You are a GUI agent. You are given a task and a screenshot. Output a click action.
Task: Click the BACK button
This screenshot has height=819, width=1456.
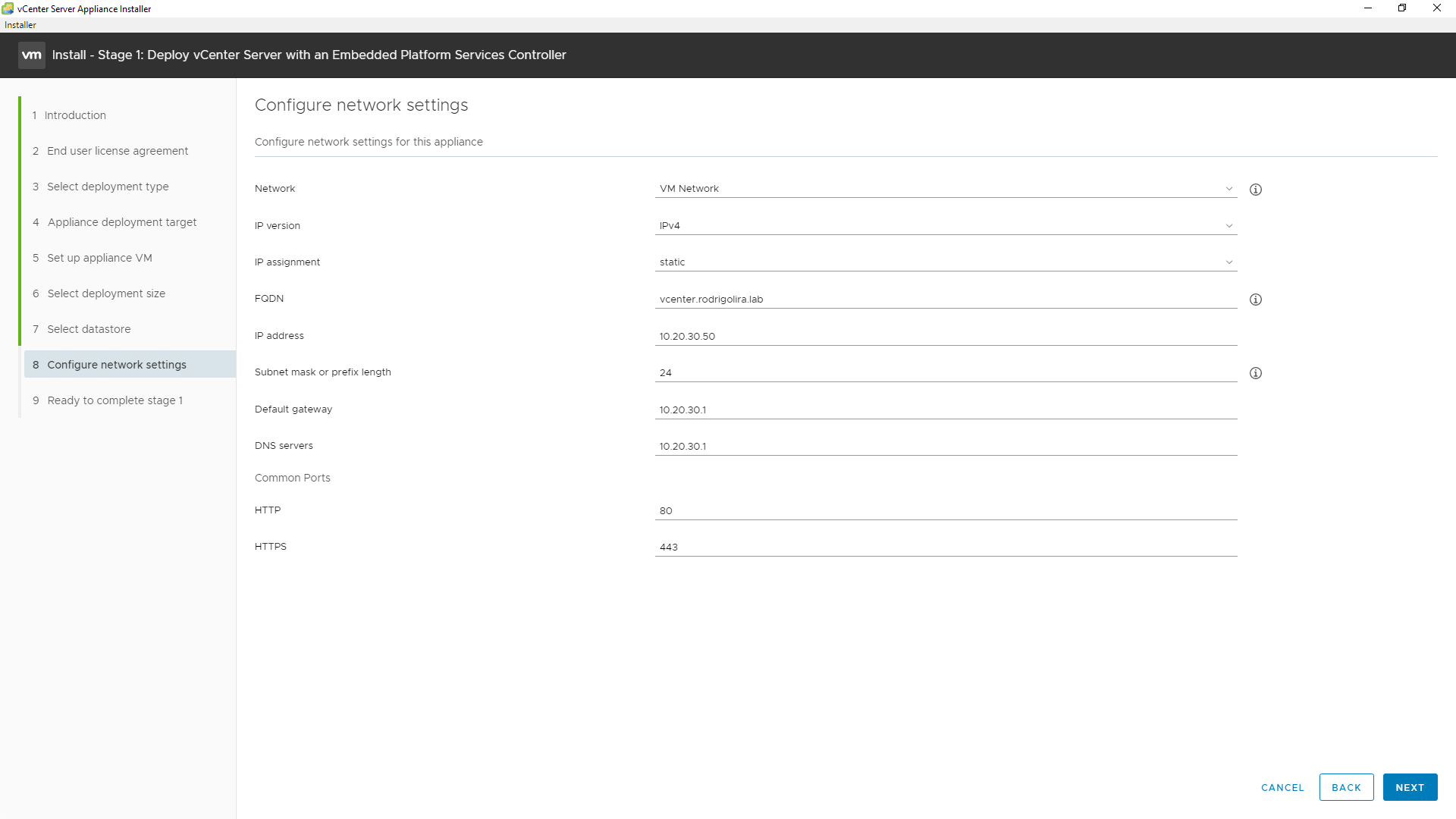point(1346,787)
